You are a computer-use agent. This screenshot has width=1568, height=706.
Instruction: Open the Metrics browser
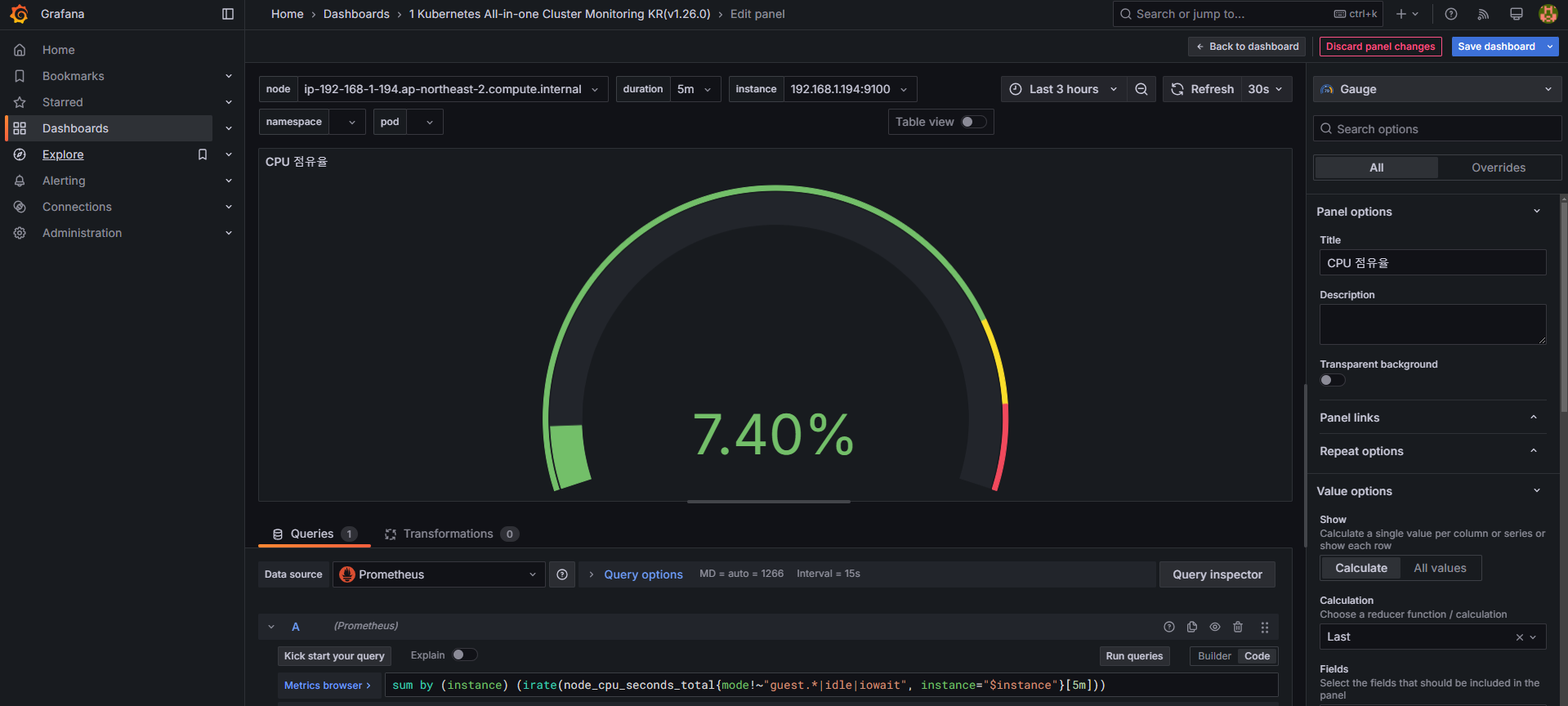point(327,686)
